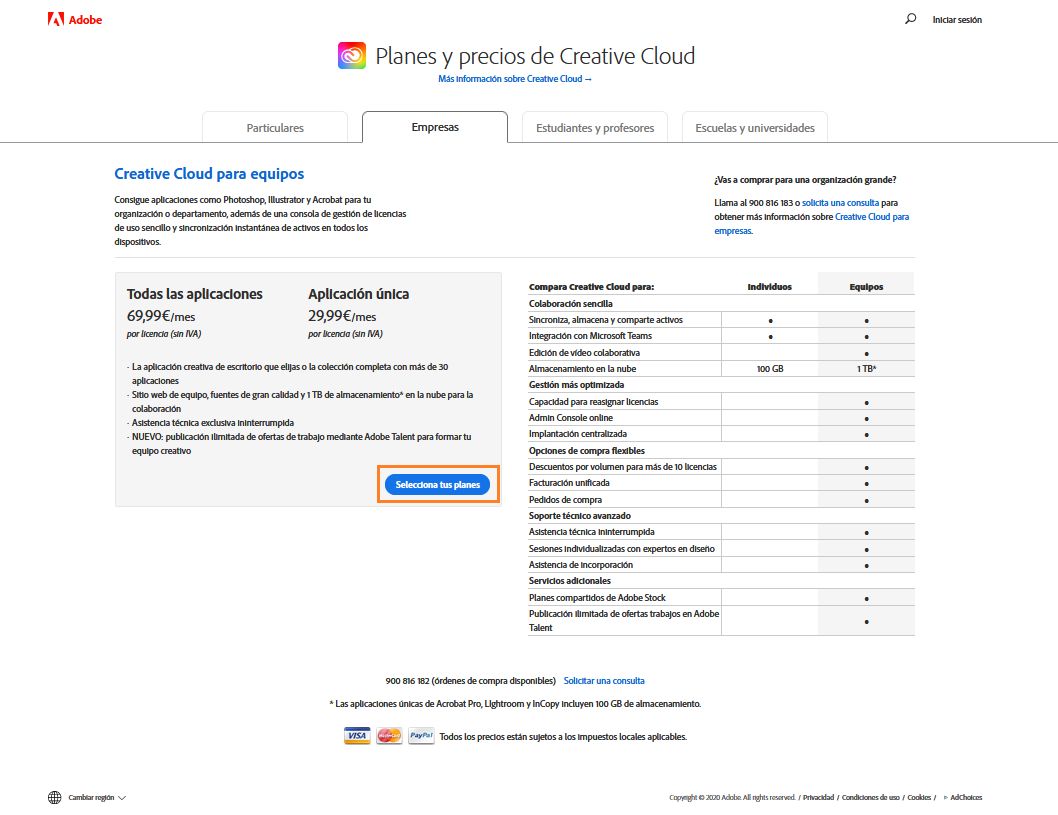Click the Facturación unificada row
The image size is (1058, 815).
721,483
